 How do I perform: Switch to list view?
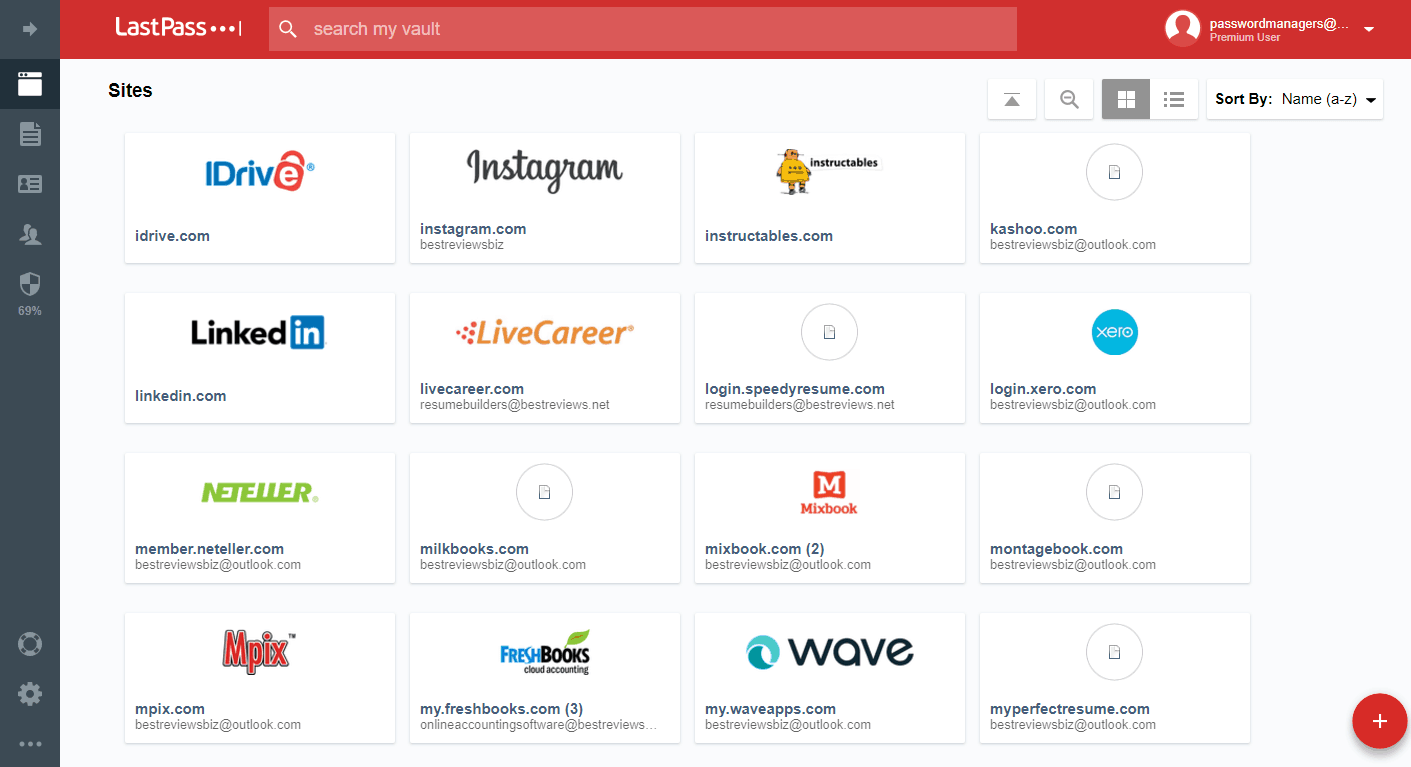pos(1173,99)
